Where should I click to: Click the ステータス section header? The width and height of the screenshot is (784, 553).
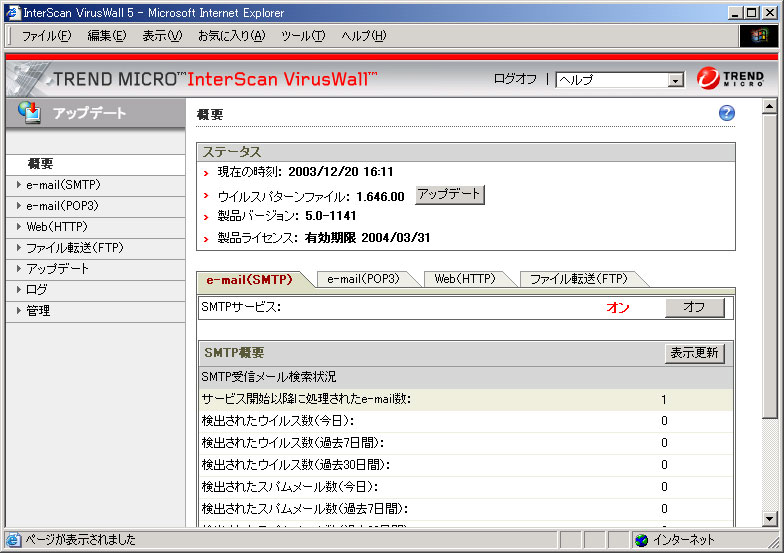(x=466, y=152)
